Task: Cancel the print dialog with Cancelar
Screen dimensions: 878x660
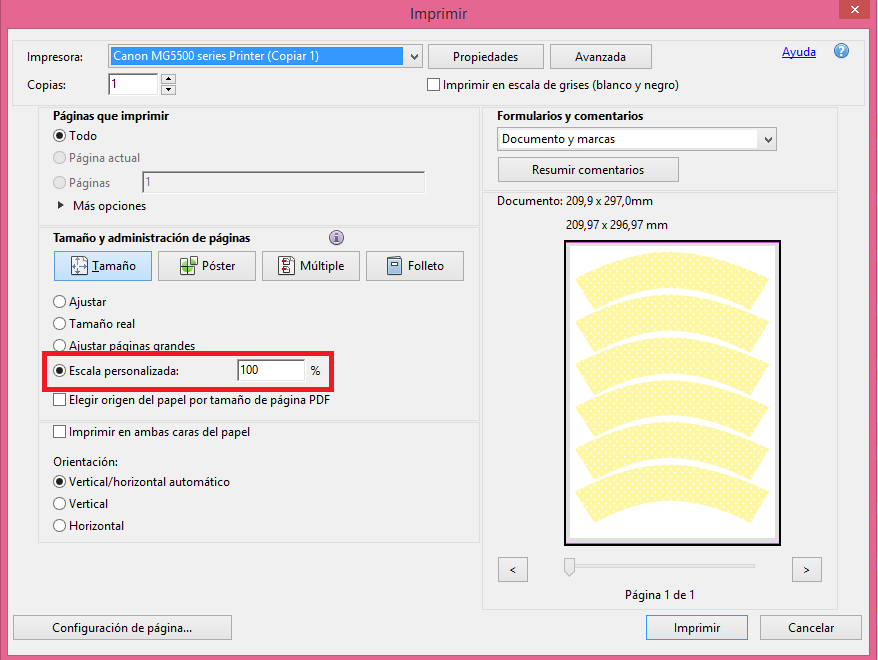Action: point(811,628)
